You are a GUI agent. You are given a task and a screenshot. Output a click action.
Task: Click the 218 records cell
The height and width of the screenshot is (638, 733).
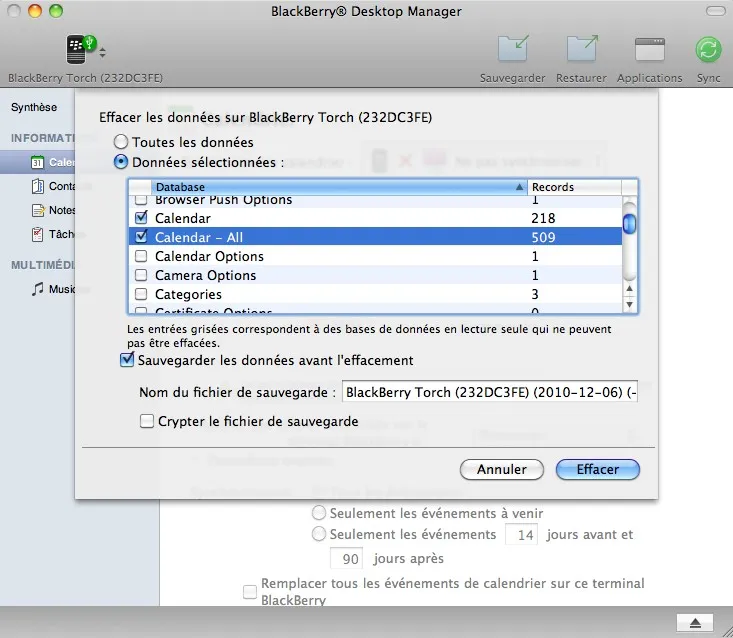tap(543, 218)
